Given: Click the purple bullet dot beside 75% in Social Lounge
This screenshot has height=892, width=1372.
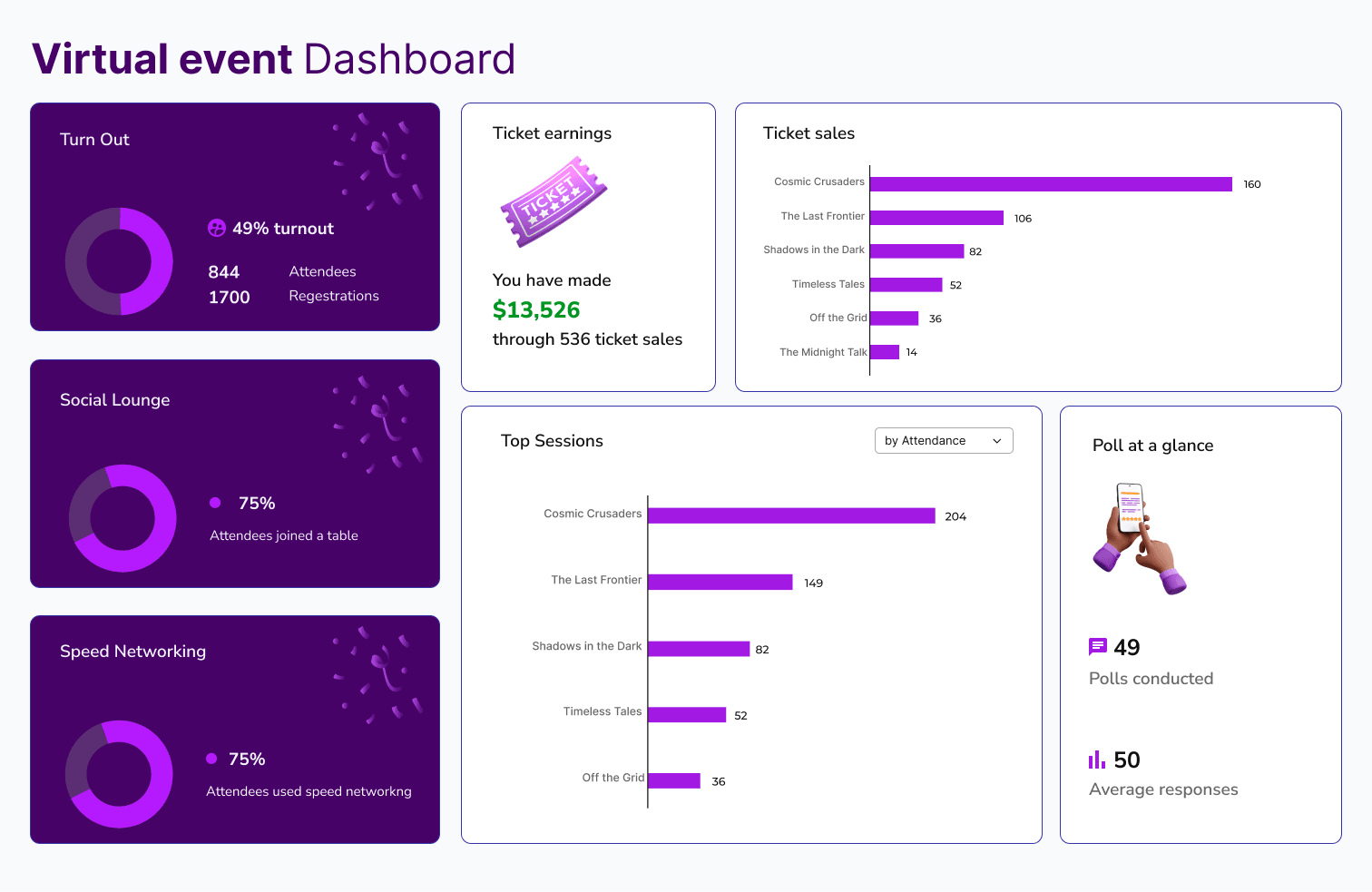Looking at the screenshot, I should tap(214, 502).
